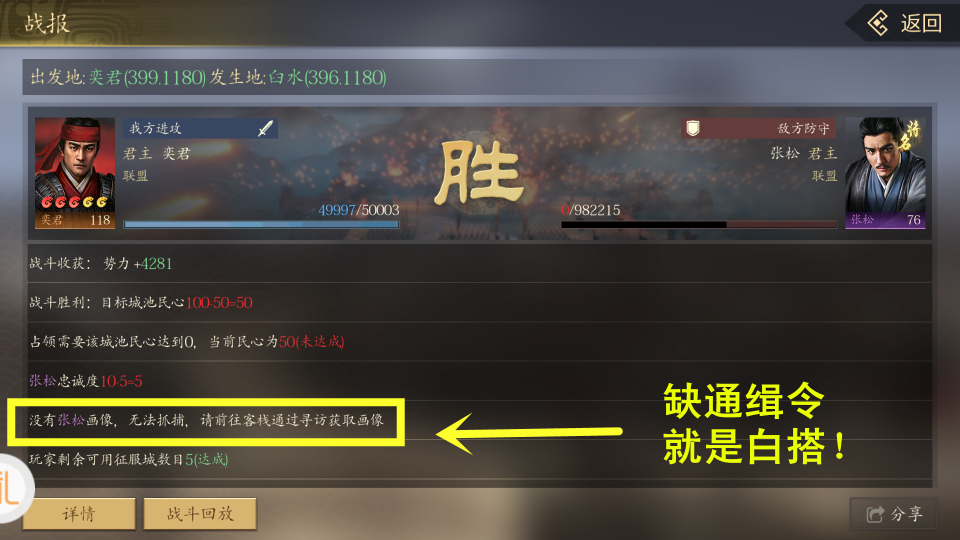Click the purple 张松 name in capture message
The image size is (960, 540).
coord(71,420)
